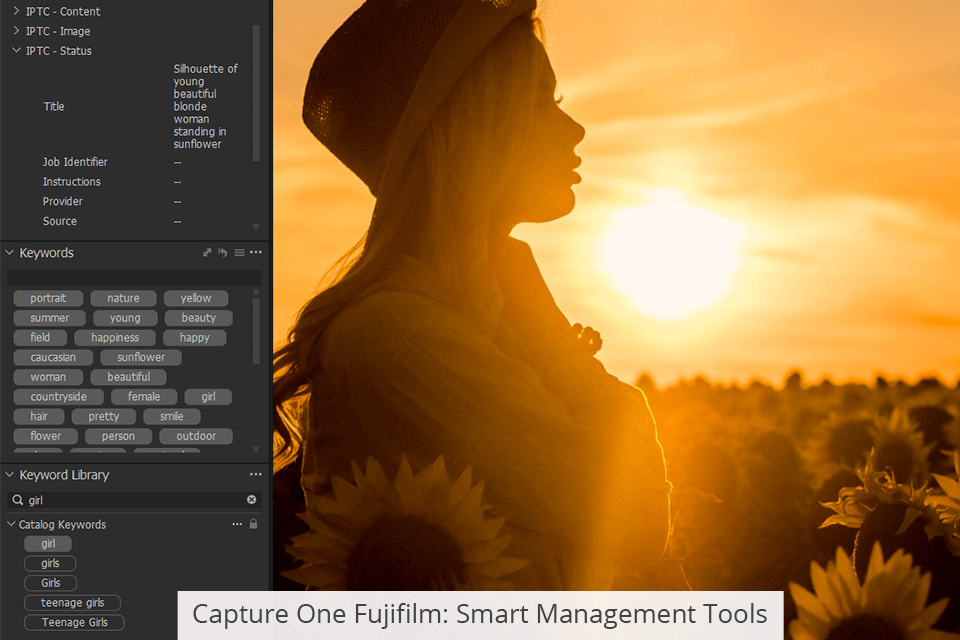The image size is (960, 640).
Task: Expand the IPTC - Image section
Action: point(17,31)
